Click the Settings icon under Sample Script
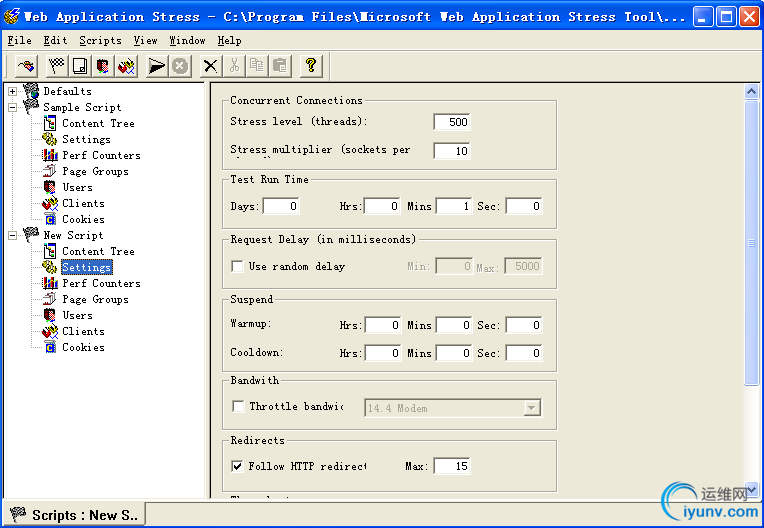 50,139
